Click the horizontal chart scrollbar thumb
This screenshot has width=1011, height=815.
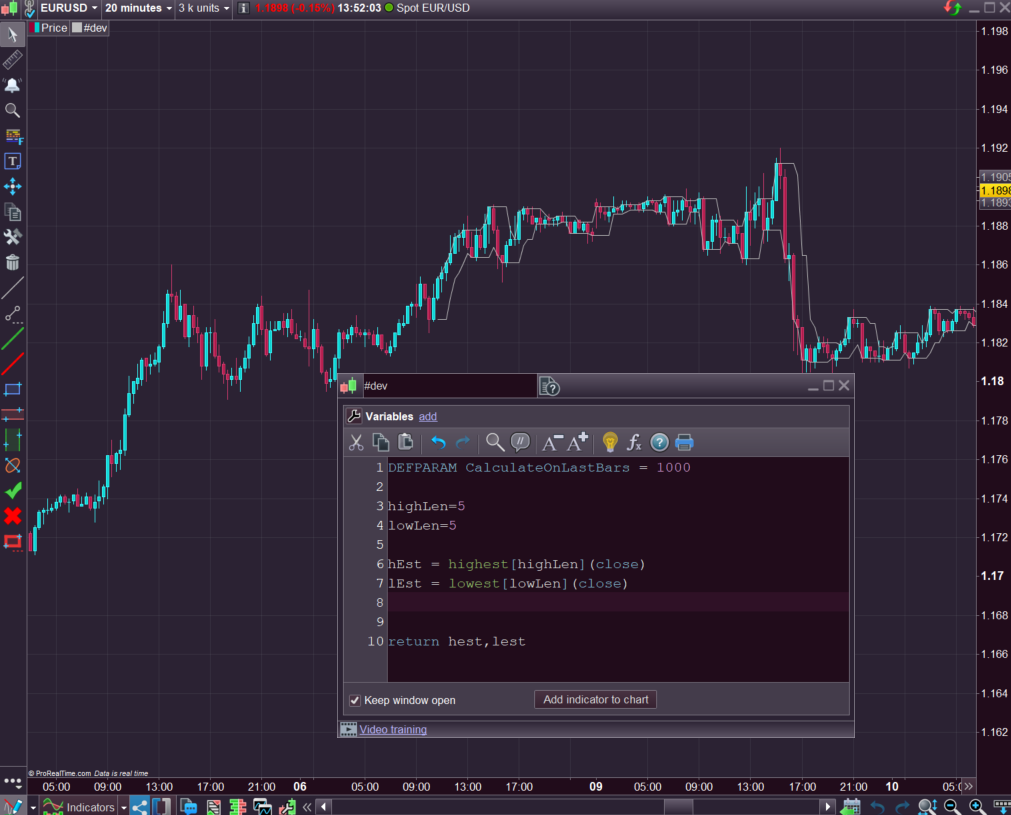[679, 807]
